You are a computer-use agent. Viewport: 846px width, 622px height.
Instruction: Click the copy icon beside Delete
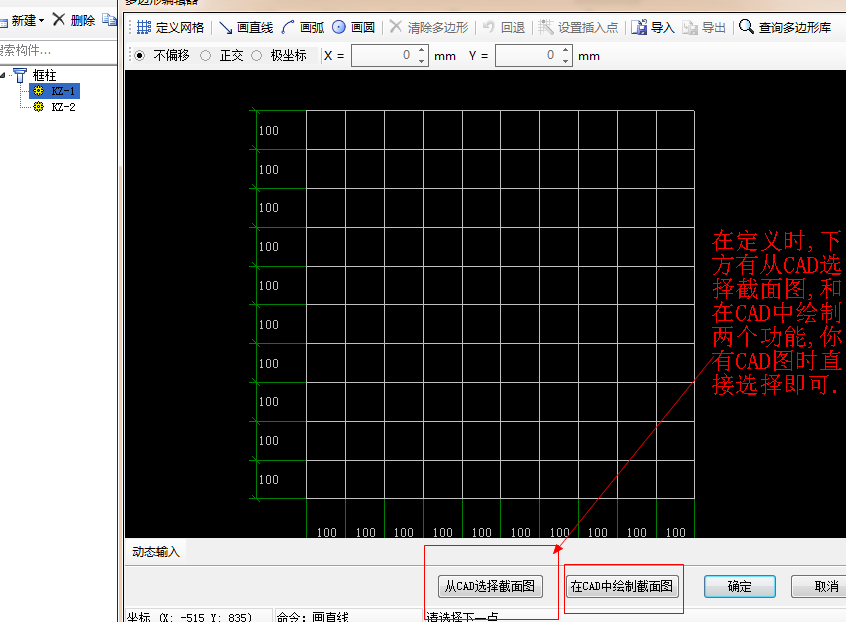pos(110,20)
